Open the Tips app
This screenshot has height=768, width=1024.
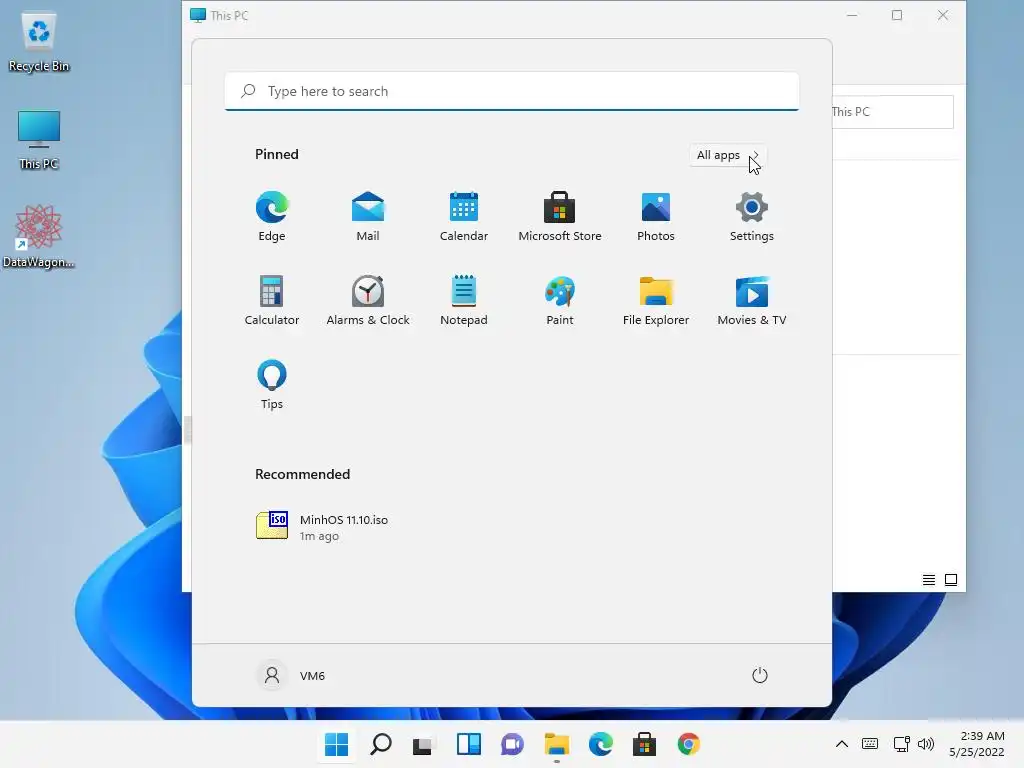(272, 385)
